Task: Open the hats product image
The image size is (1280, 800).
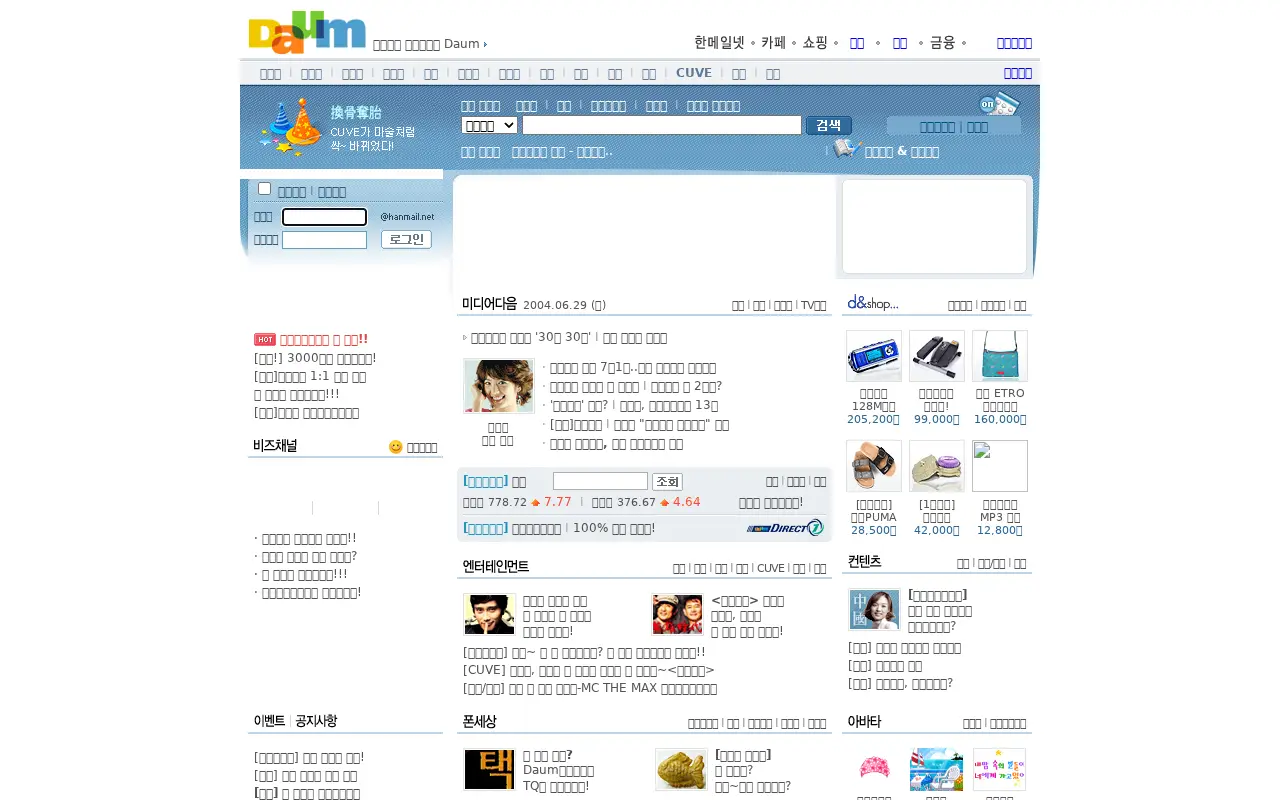Action: 937,466
